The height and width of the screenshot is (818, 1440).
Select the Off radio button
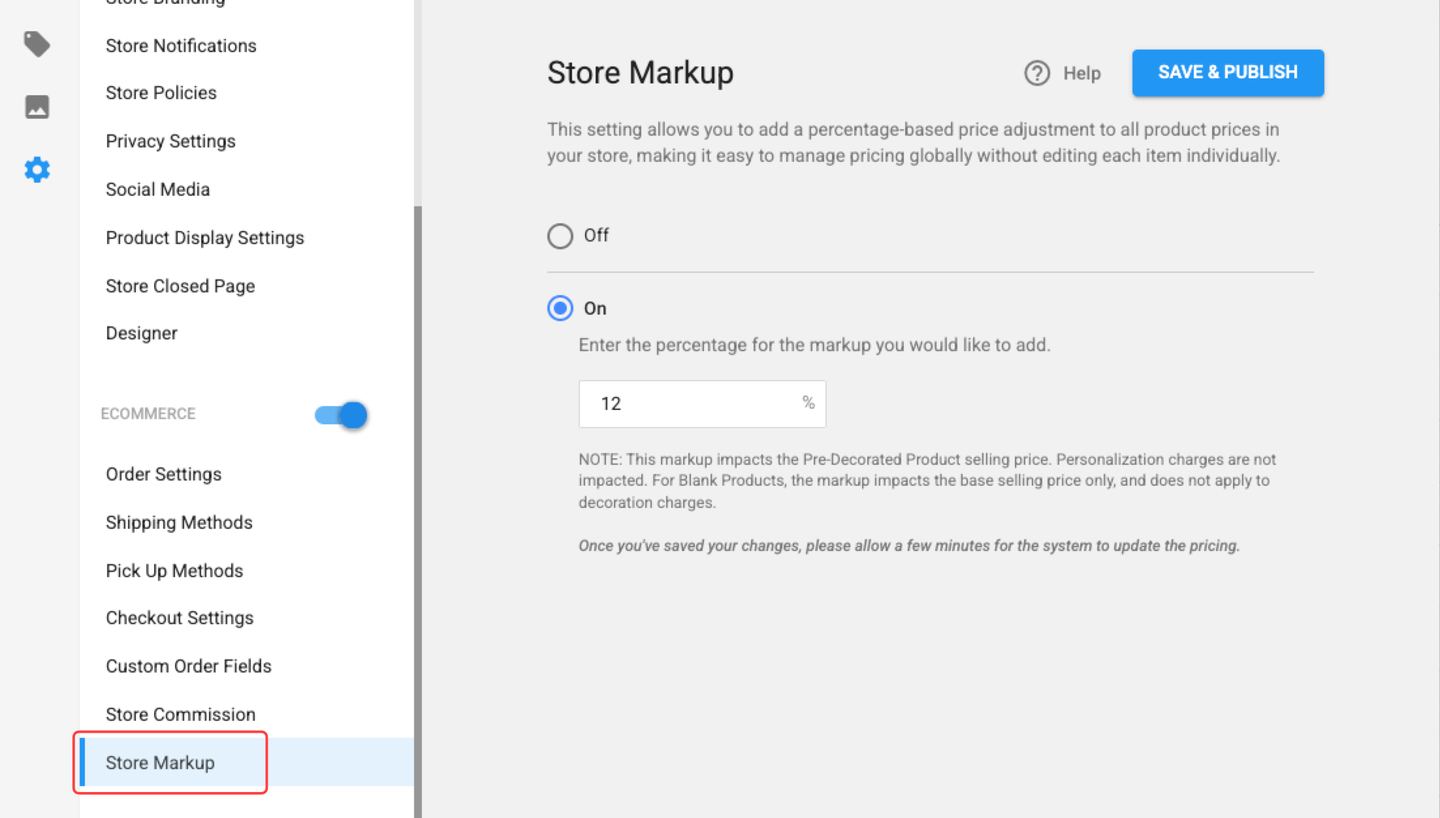pyautogui.click(x=560, y=236)
